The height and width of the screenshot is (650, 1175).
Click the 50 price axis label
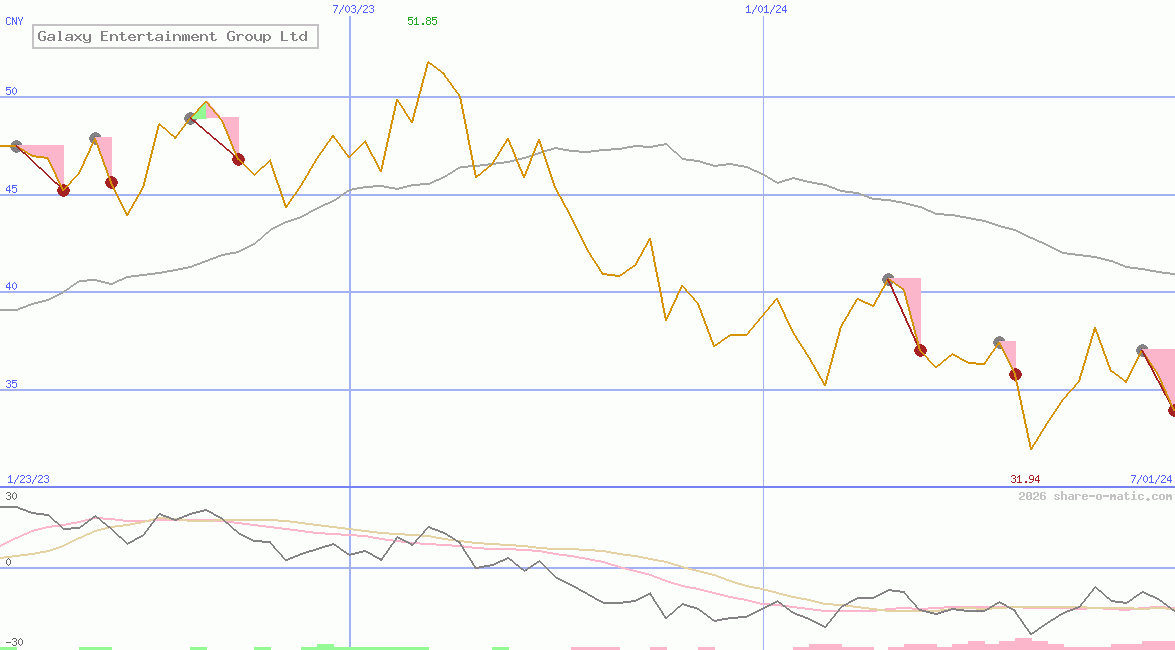(12, 92)
